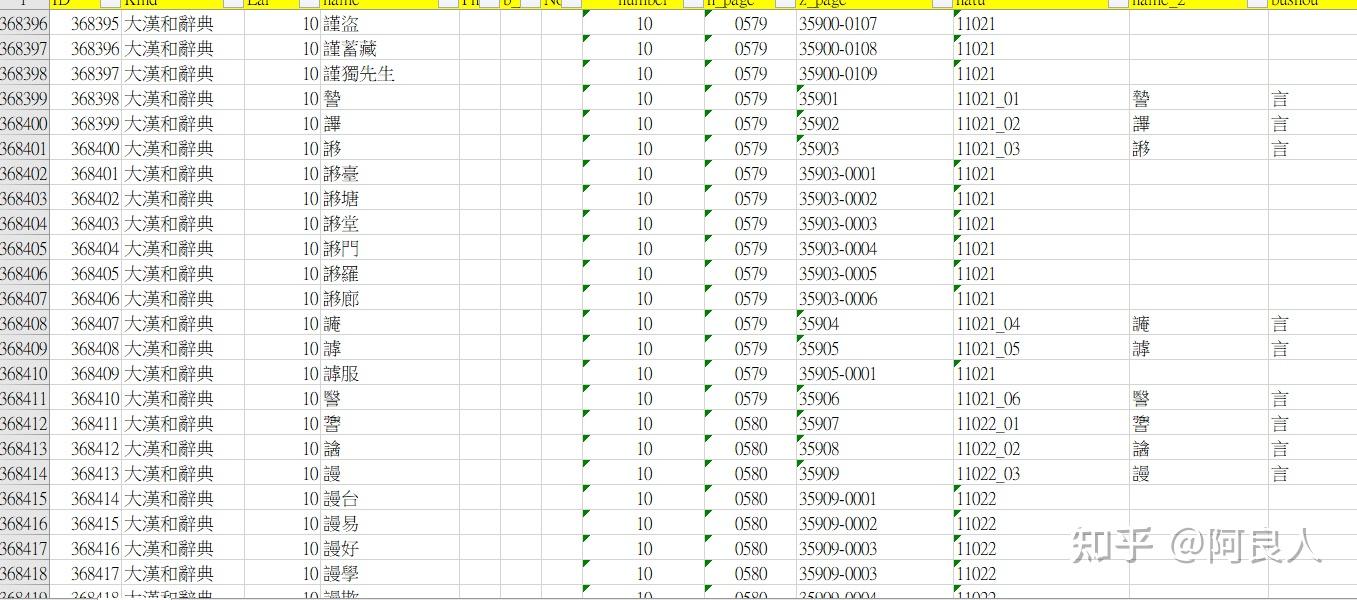Click z_page cell 35903-0004

874,249
